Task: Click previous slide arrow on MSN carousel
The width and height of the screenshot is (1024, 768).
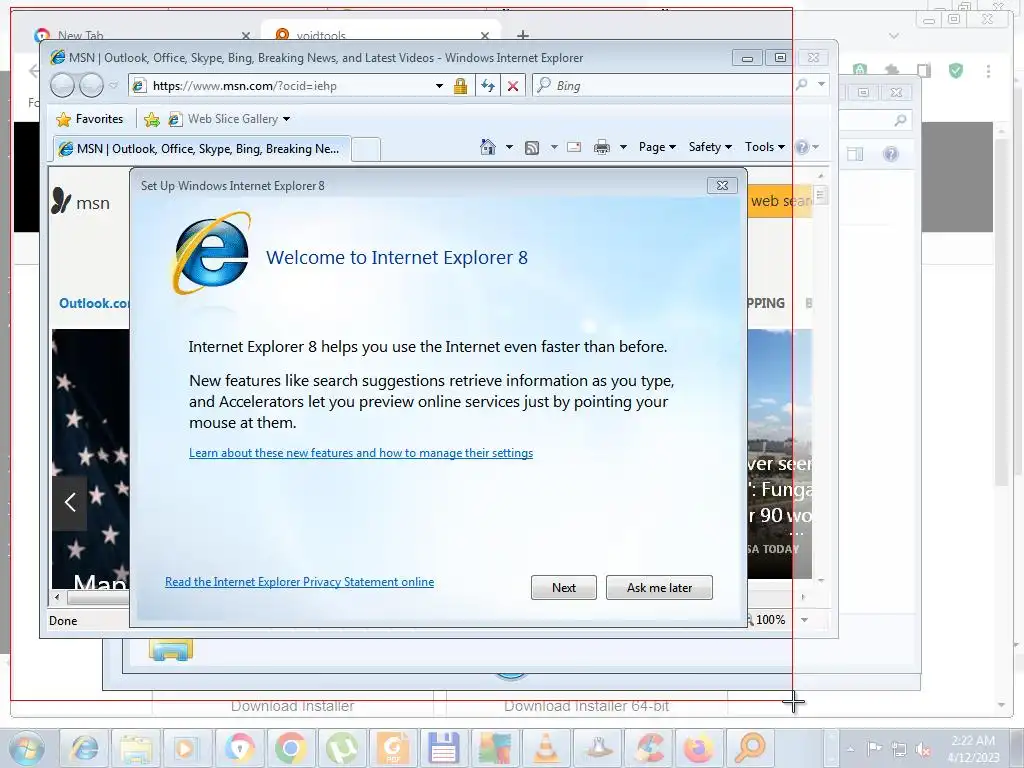Action: [70, 502]
